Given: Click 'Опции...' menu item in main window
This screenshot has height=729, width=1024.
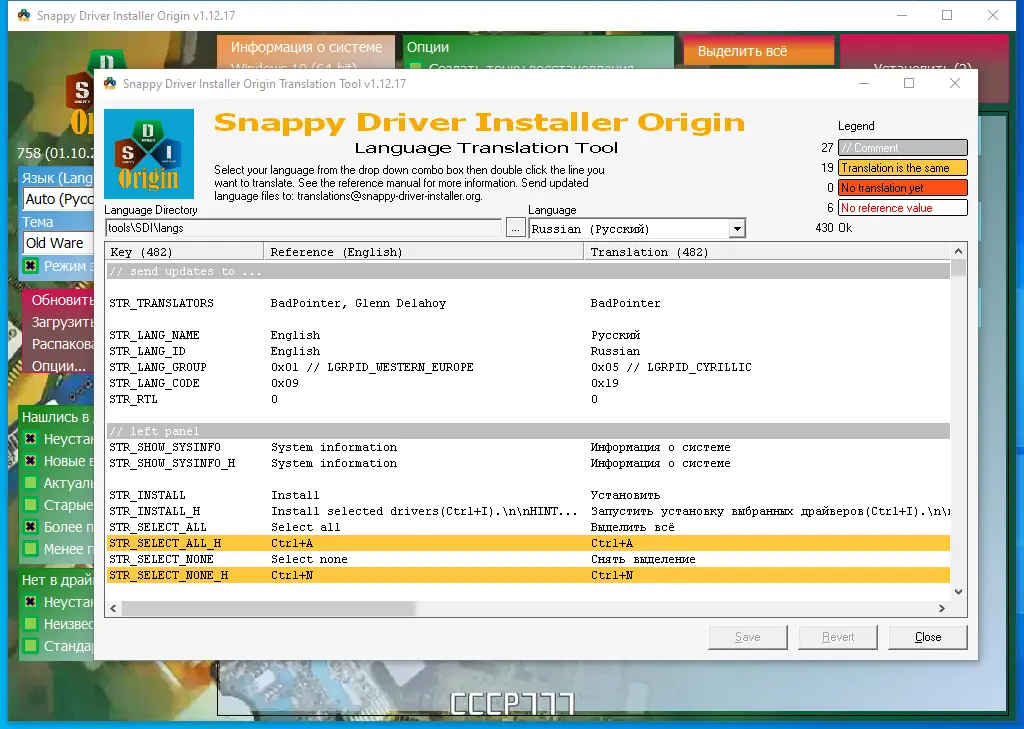Looking at the screenshot, I should pos(59,366).
